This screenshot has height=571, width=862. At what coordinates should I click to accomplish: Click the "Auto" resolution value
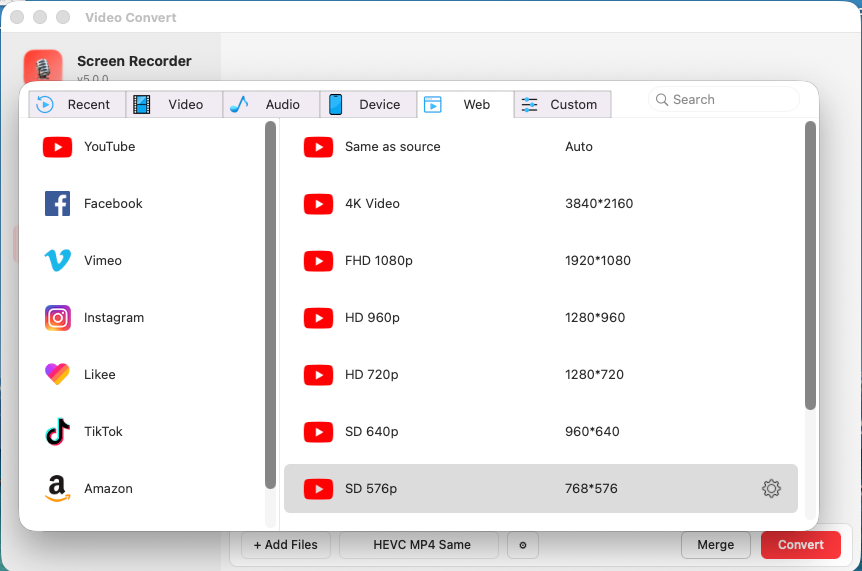click(x=579, y=147)
